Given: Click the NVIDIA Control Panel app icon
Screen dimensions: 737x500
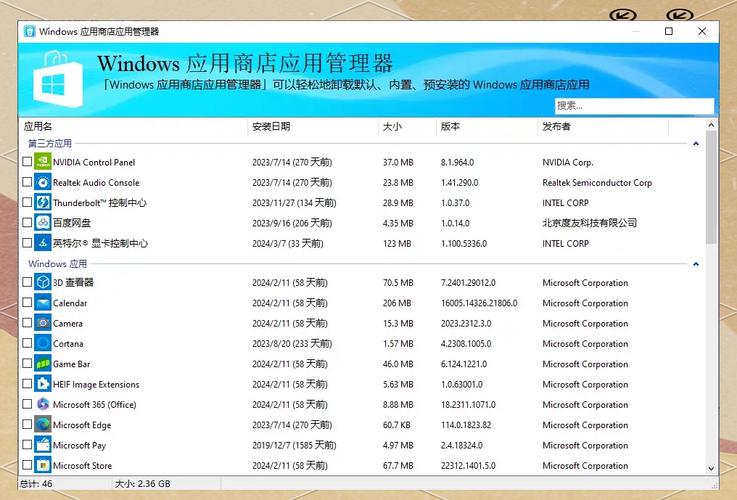Looking at the screenshot, I should pyautogui.click(x=42, y=162).
